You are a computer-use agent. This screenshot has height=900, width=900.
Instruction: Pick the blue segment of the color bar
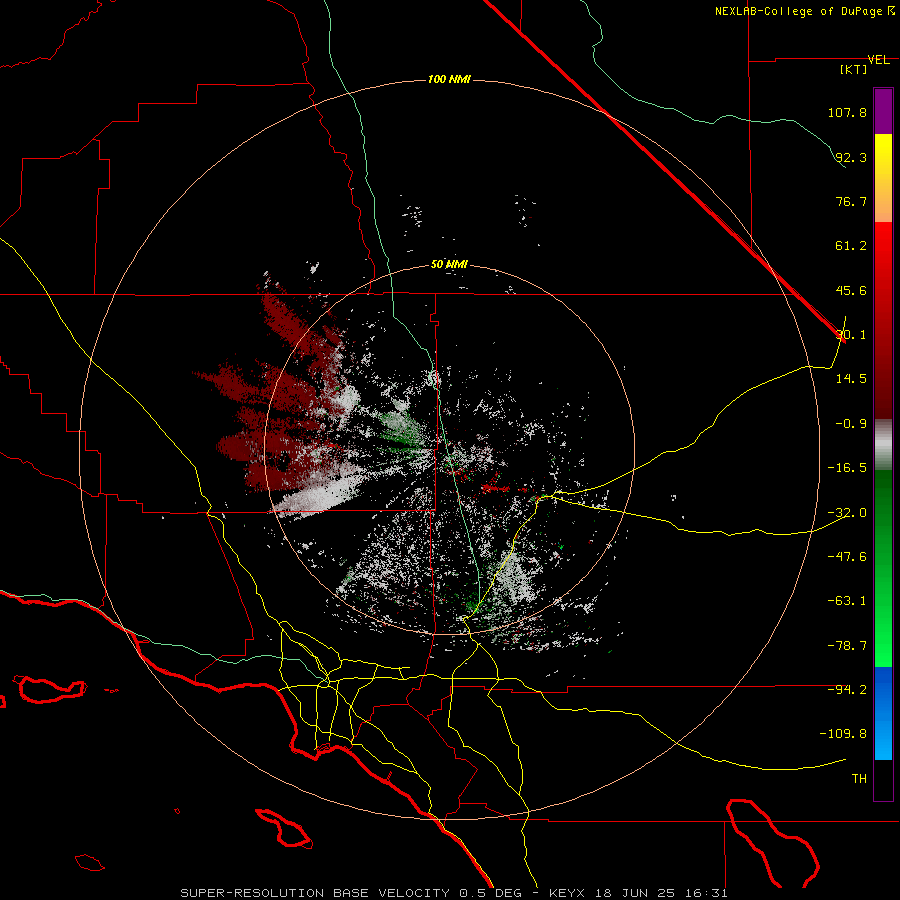click(x=883, y=713)
